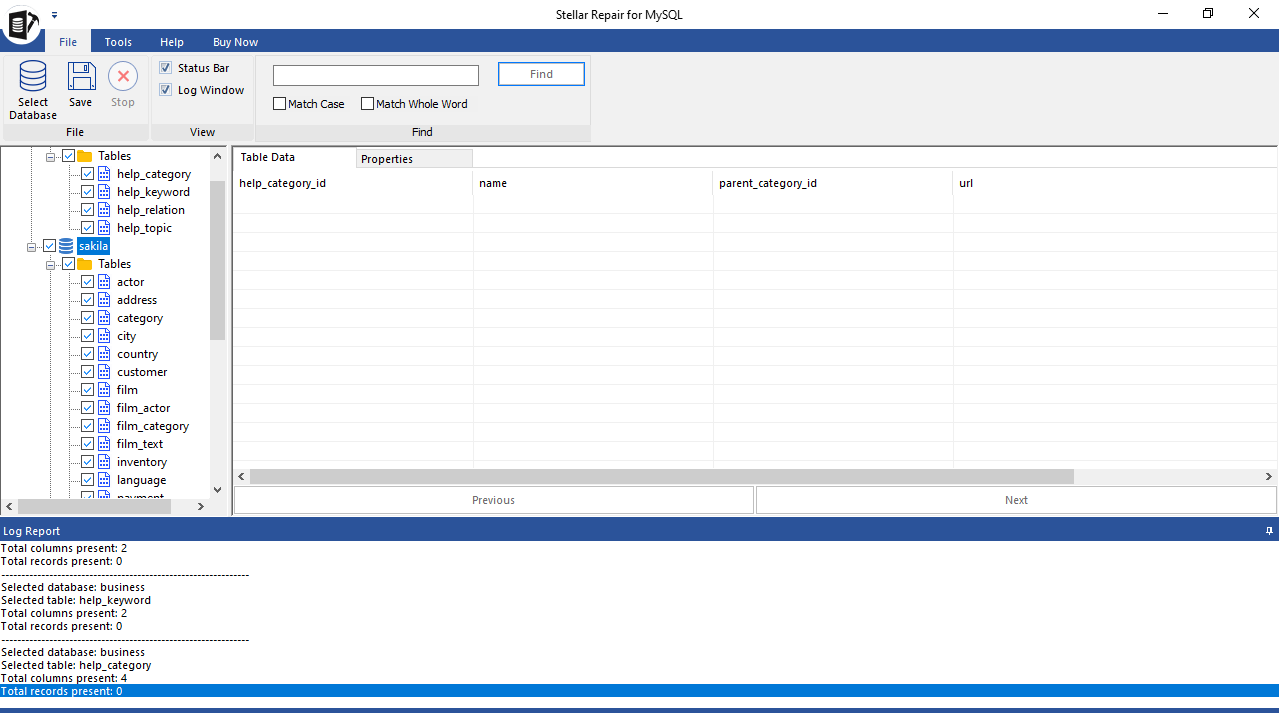Toggle the Log Window checkbox
The image size is (1279, 713).
pos(166,90)
